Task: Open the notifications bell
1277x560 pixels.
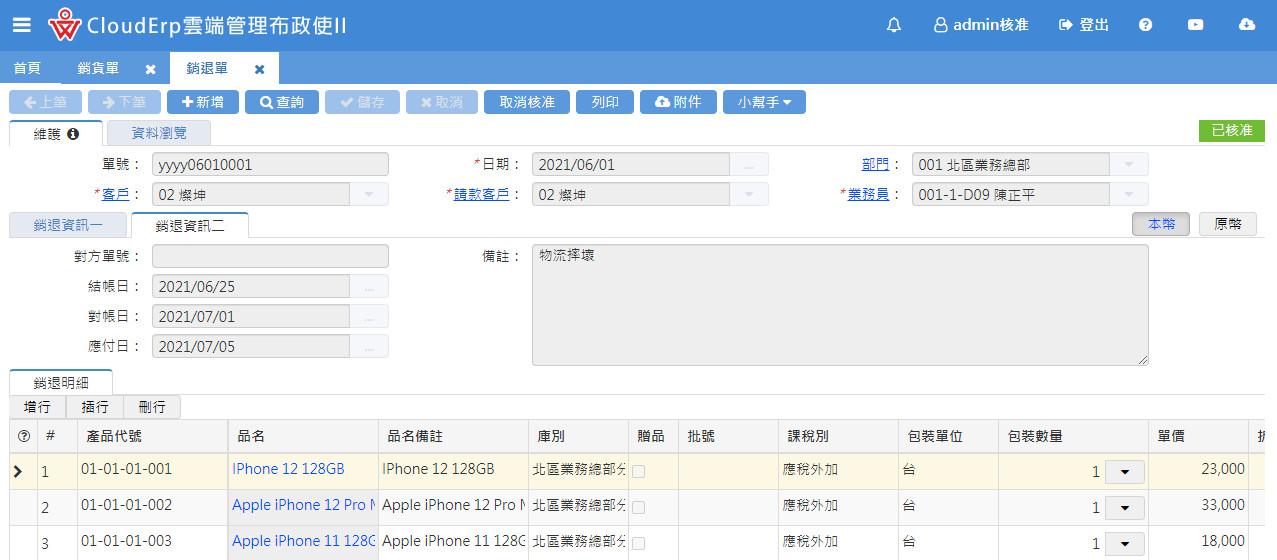Action: (x=894, y=25)
